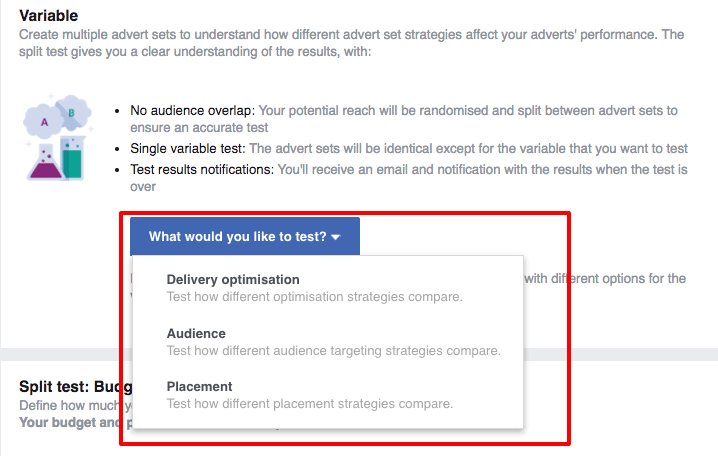Click the purple 'A' cloud icon
The image size is (718, 456).
point(44,122)
